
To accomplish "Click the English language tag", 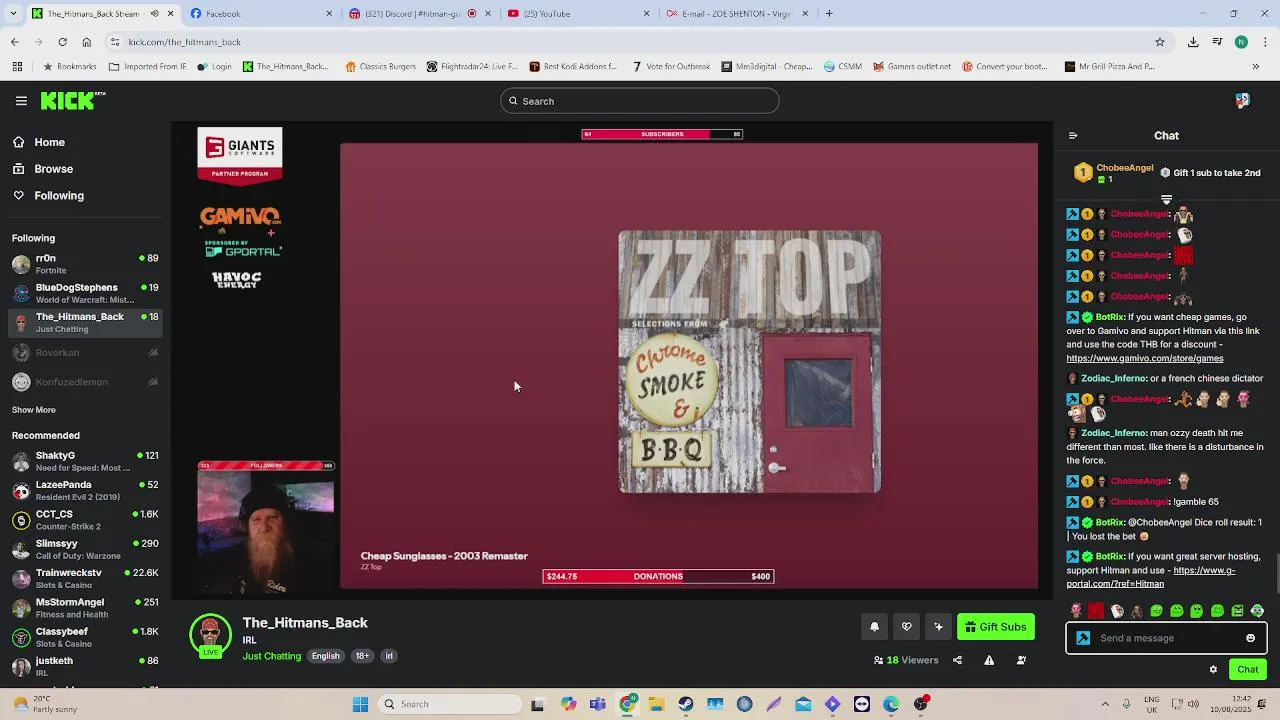I will tap(325, 656).
